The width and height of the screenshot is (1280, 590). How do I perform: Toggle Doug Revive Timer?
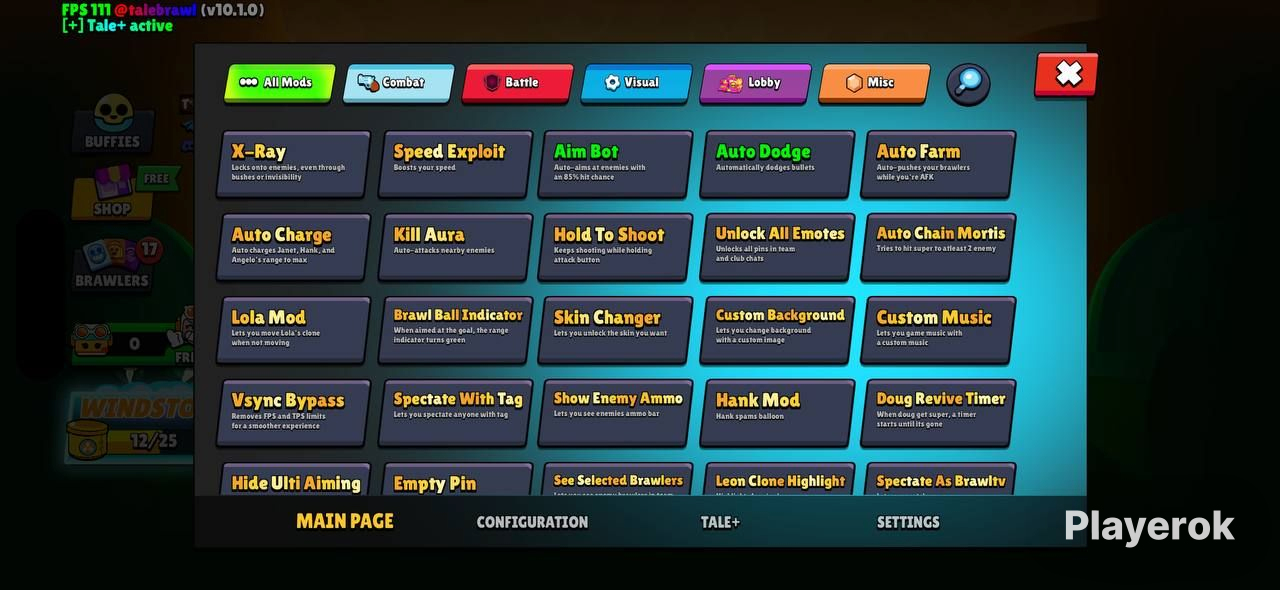(938, 413)
